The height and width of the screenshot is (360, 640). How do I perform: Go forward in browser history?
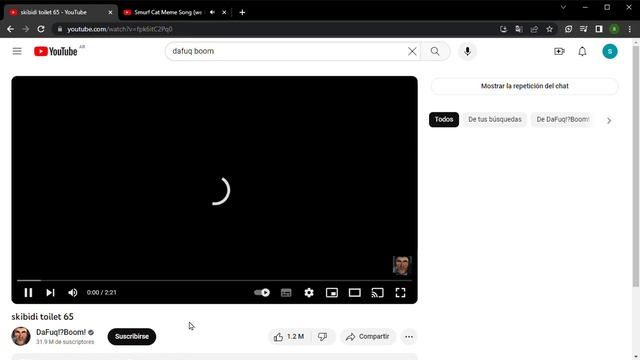pyautogui.click(x=25, y=29)
